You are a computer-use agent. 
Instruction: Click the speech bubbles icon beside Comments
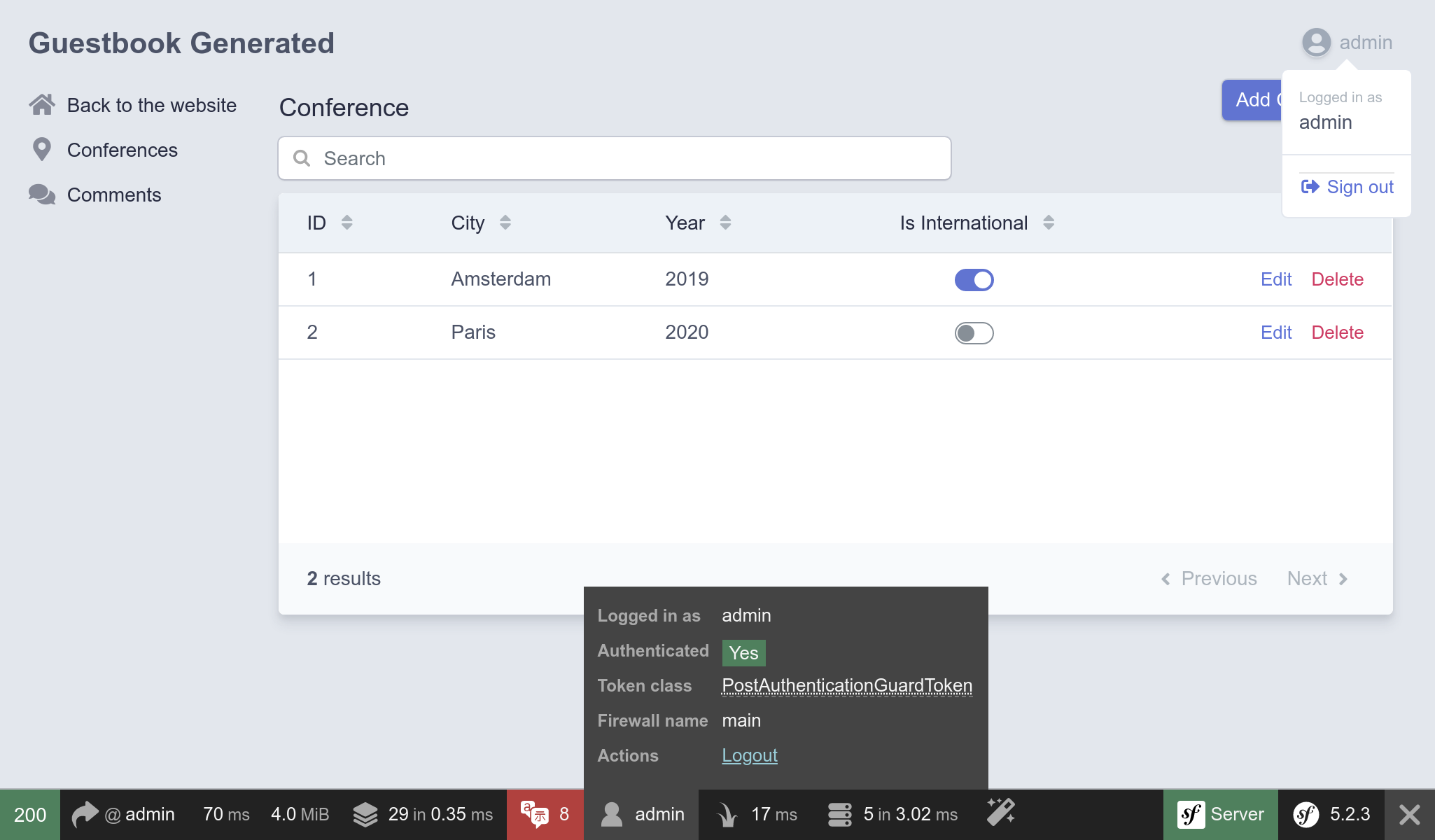tap(42, 195)
